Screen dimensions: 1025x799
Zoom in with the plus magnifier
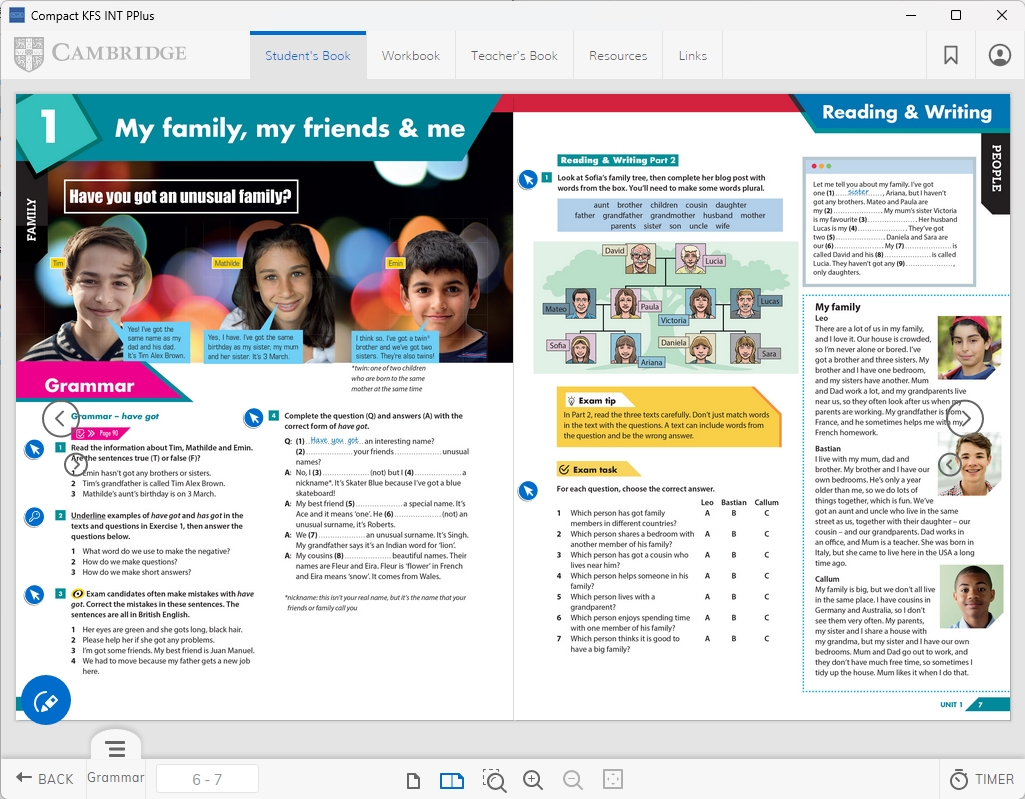coord(533,779)
